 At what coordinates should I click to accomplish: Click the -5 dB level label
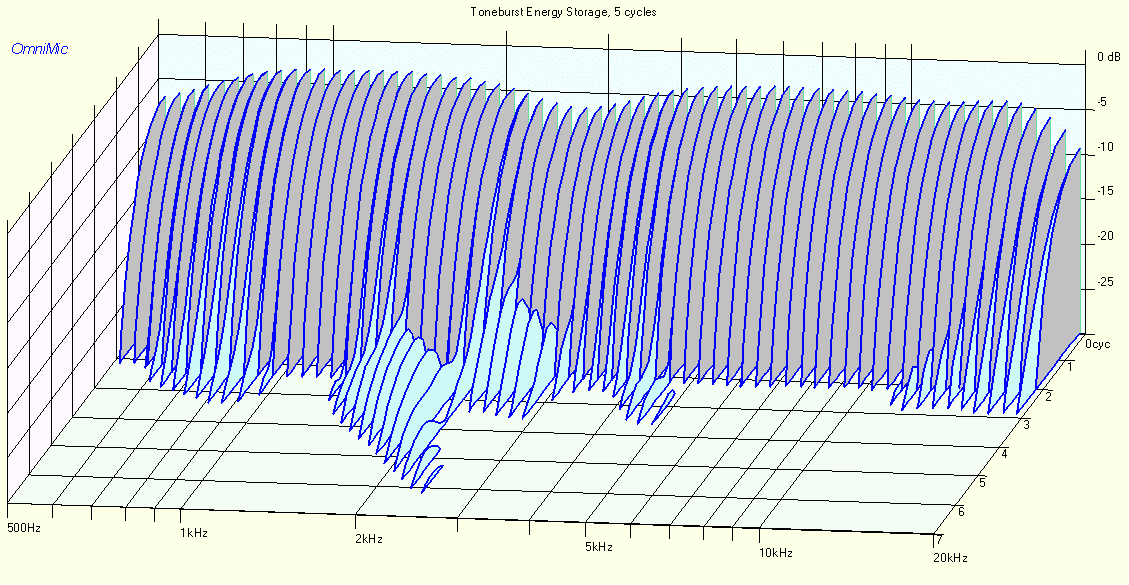(x=1101, y=102)
